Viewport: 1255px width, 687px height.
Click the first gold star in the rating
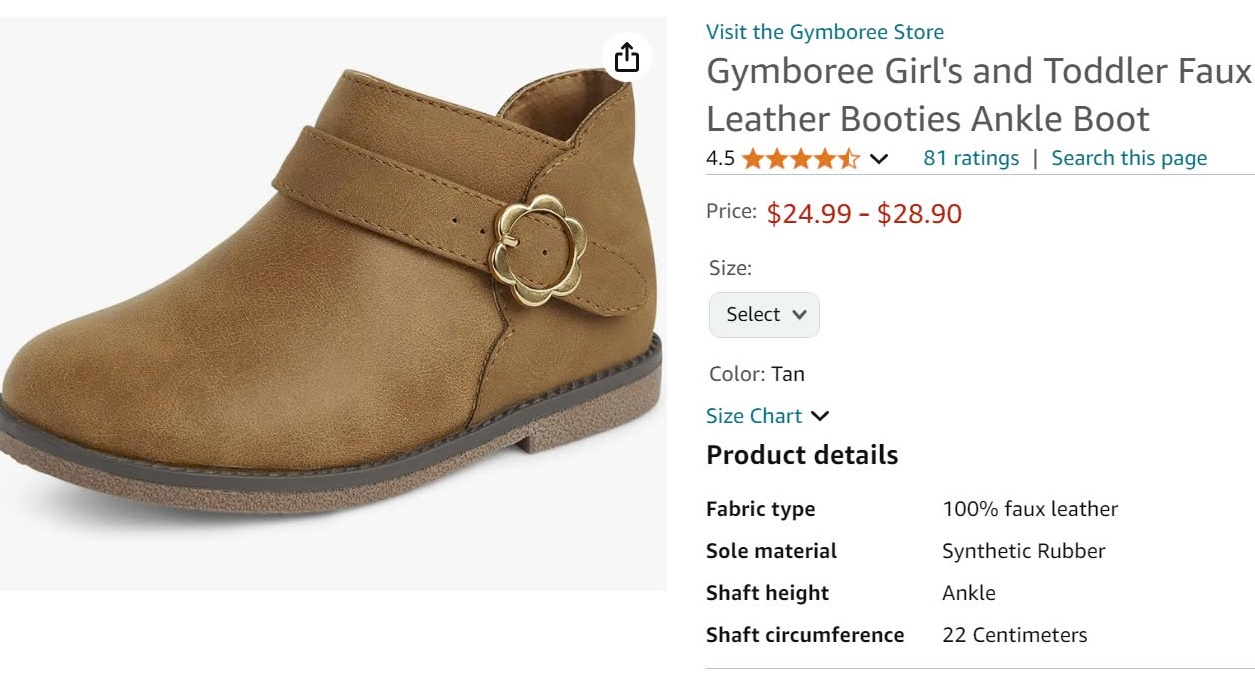[750, 158]
